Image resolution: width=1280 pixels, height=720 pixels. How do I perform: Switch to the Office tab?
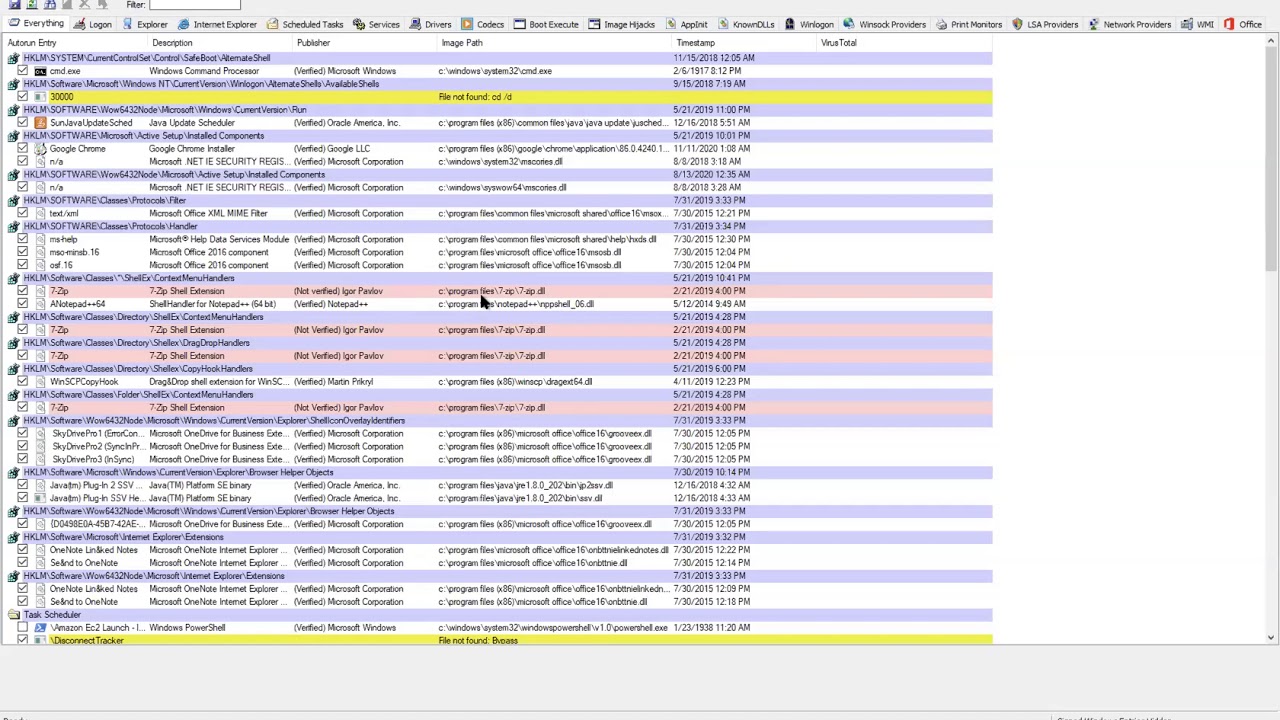pyautogui.click(x=1243, y=24)
